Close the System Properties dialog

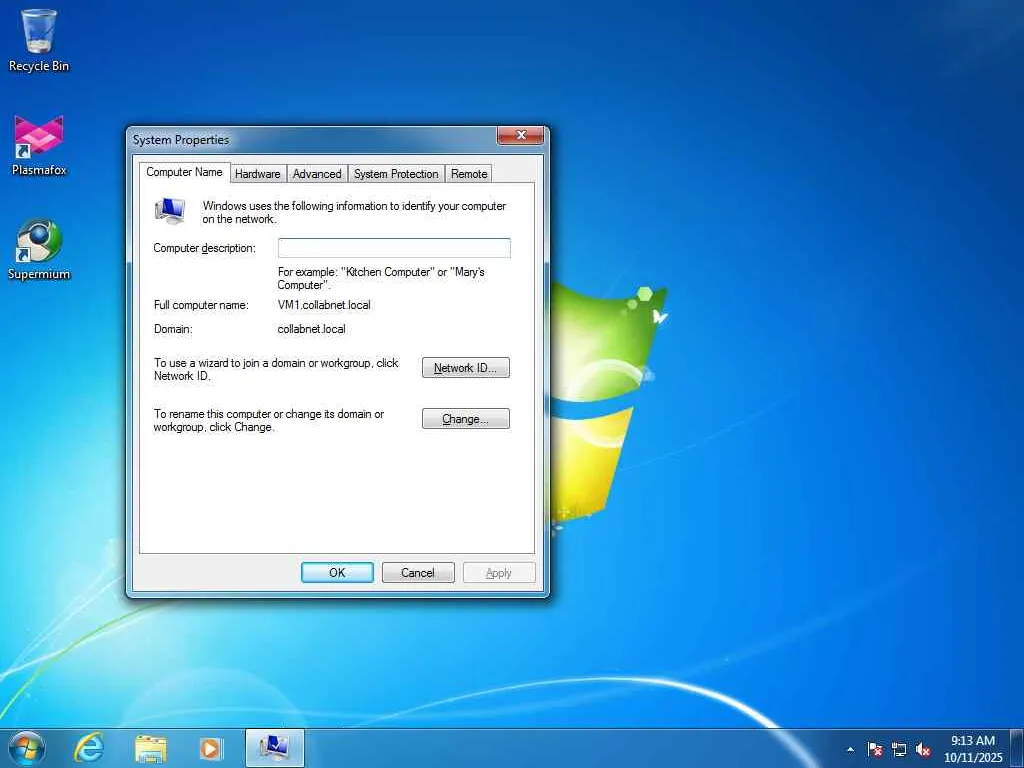click(x=520, y=135)
